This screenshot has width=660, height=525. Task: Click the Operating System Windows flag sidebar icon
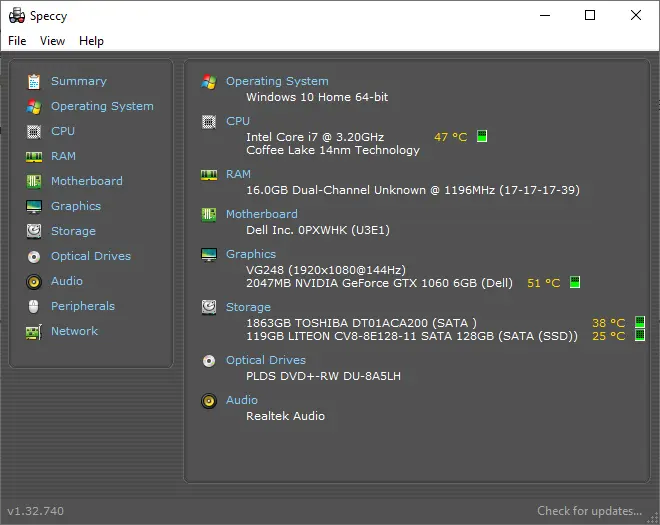(34, 107)
